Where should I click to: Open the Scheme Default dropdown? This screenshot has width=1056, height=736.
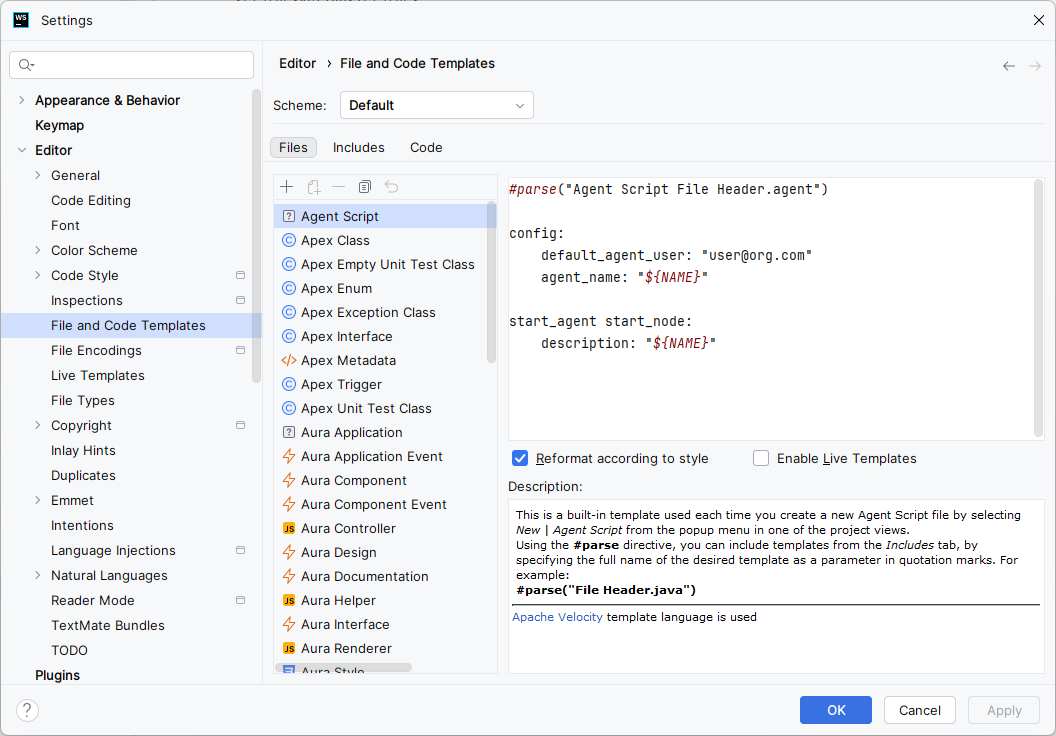pos(436,106)
